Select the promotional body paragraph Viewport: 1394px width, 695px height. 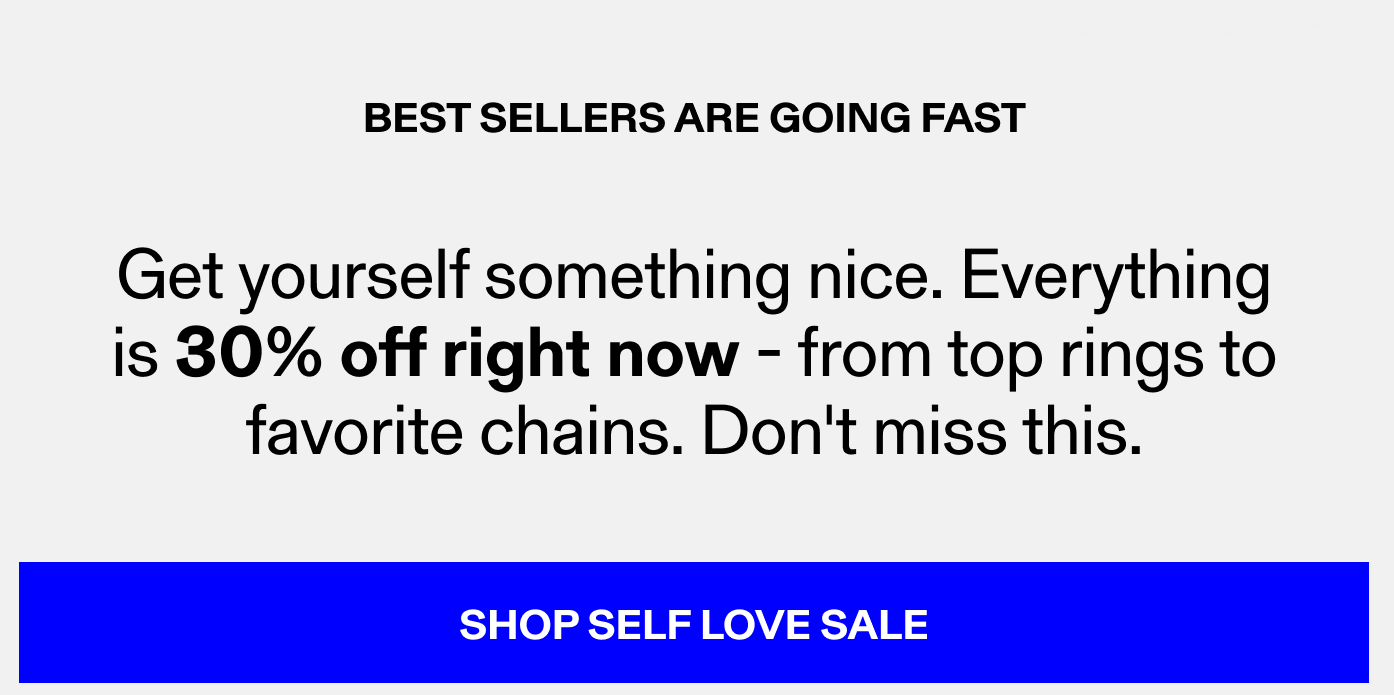click(694, 352)
